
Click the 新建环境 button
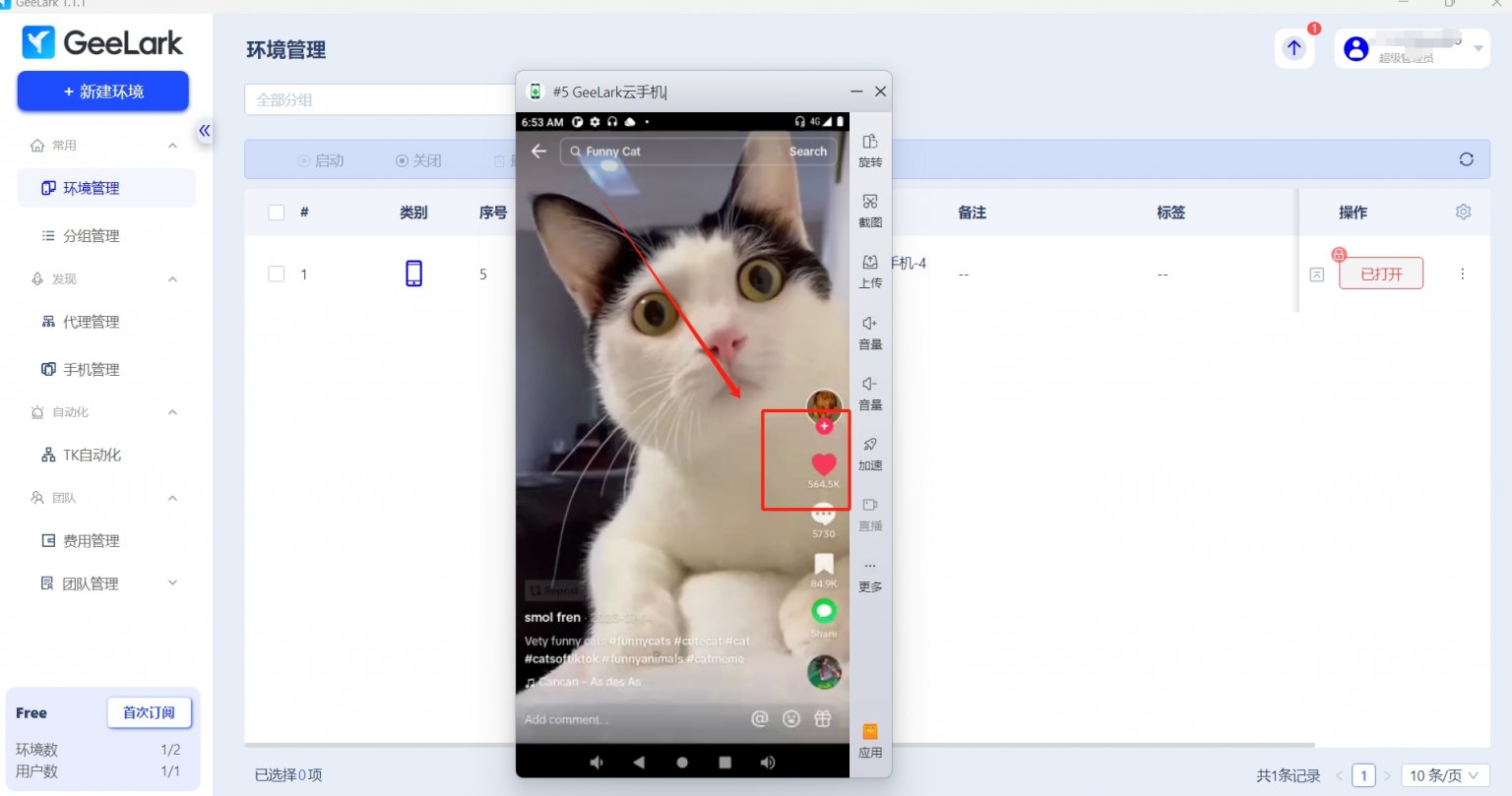pos(102,91)
